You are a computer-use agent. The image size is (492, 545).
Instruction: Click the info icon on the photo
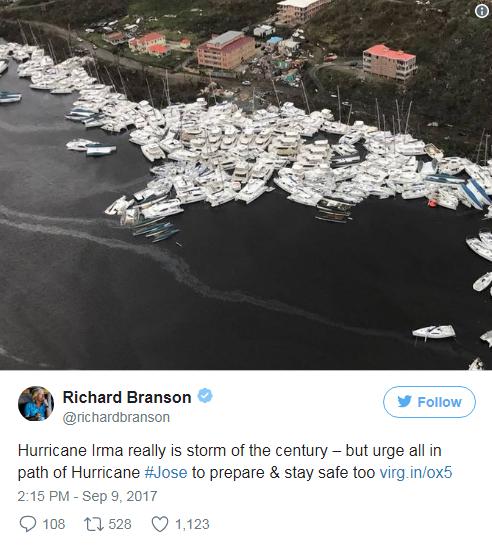482,11
